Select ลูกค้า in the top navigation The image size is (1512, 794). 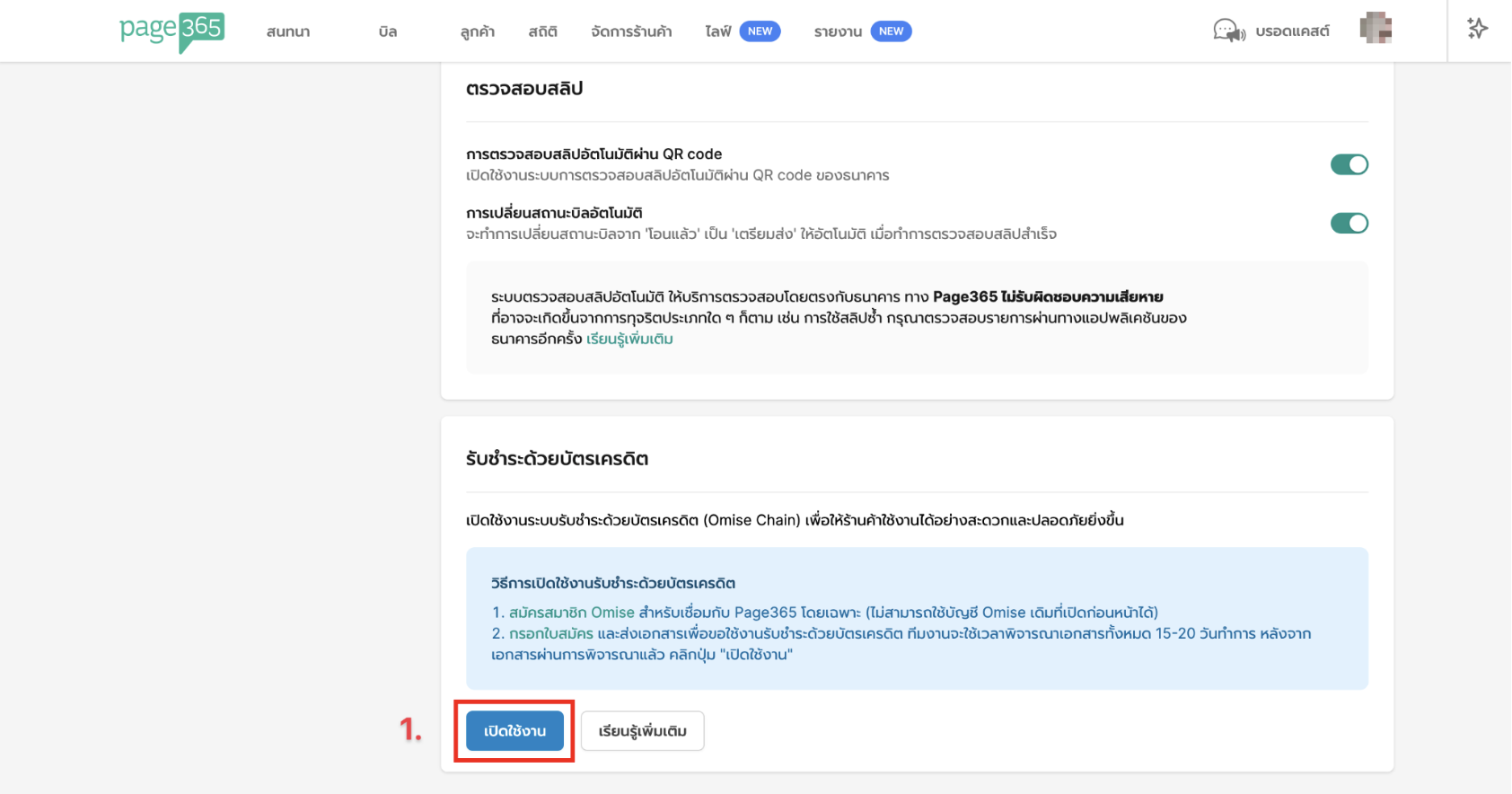coord(478,31)
